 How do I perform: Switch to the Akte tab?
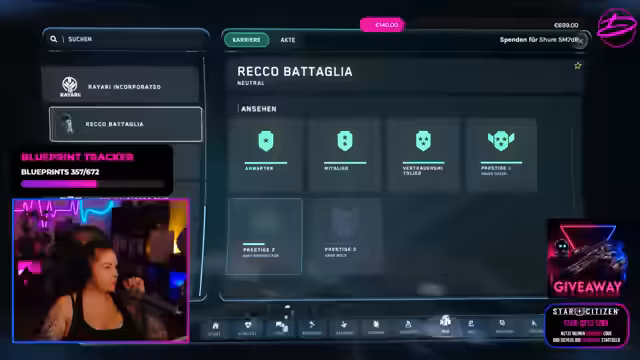click(288, 40)
